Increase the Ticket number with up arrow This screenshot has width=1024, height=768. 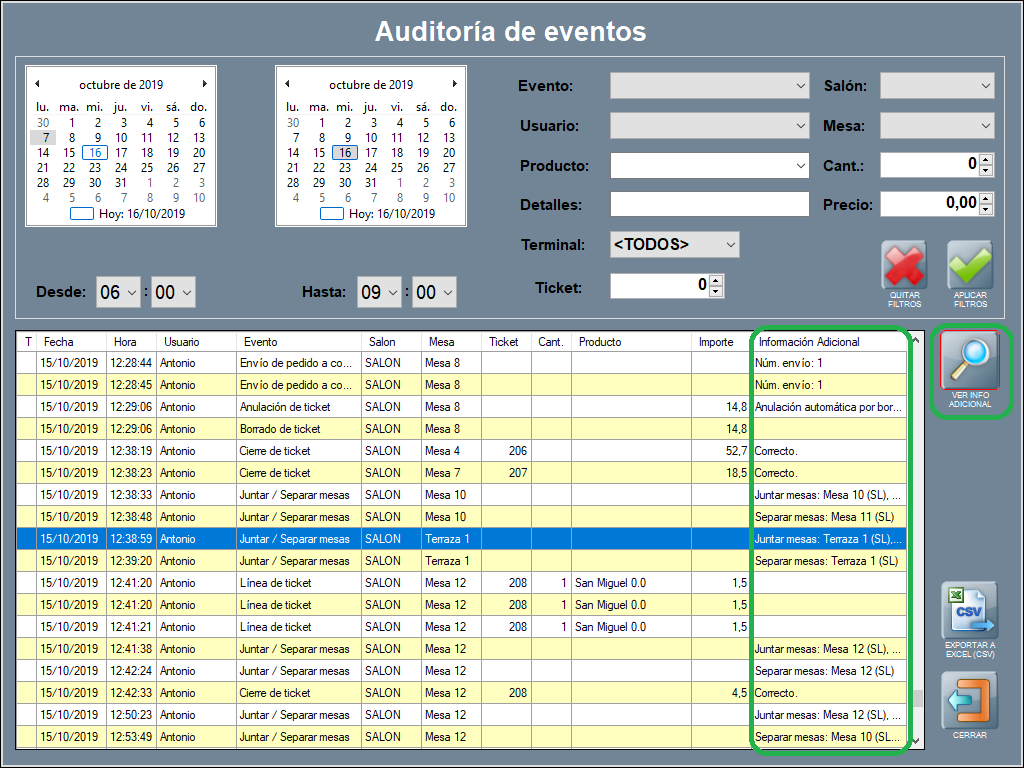[x=716, y=280]
